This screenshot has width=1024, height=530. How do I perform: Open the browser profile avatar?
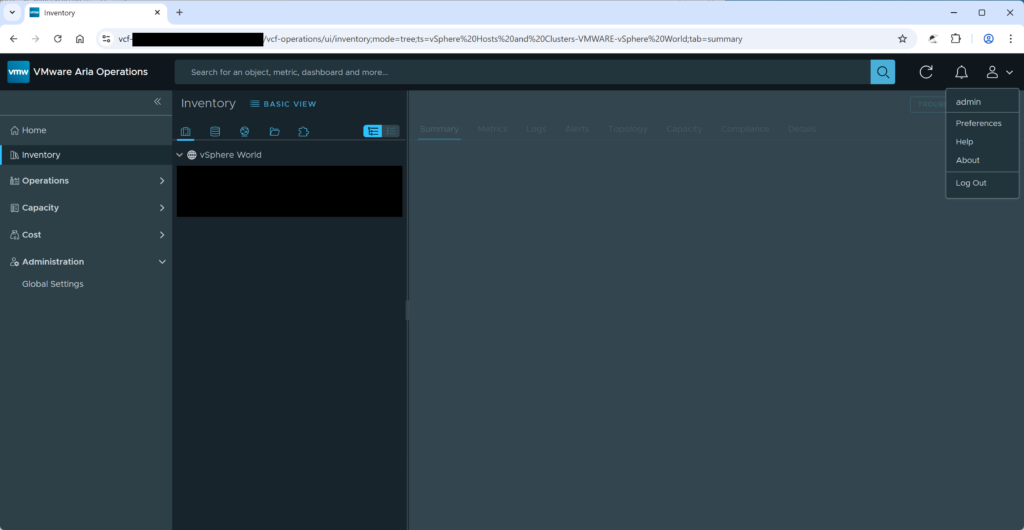pos(989,39)
